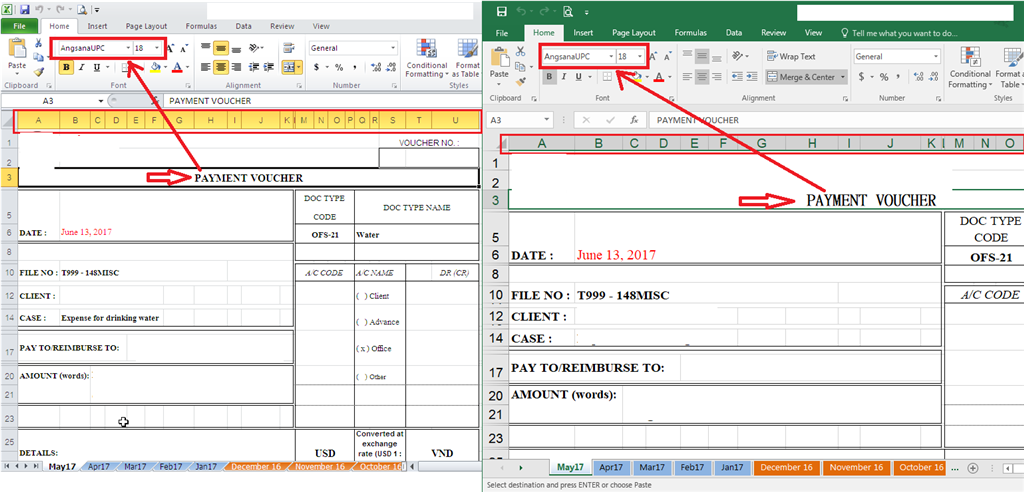
Task: Open Merge & Center dropdown arrow in right window
Action: click(x=843, y=76)
